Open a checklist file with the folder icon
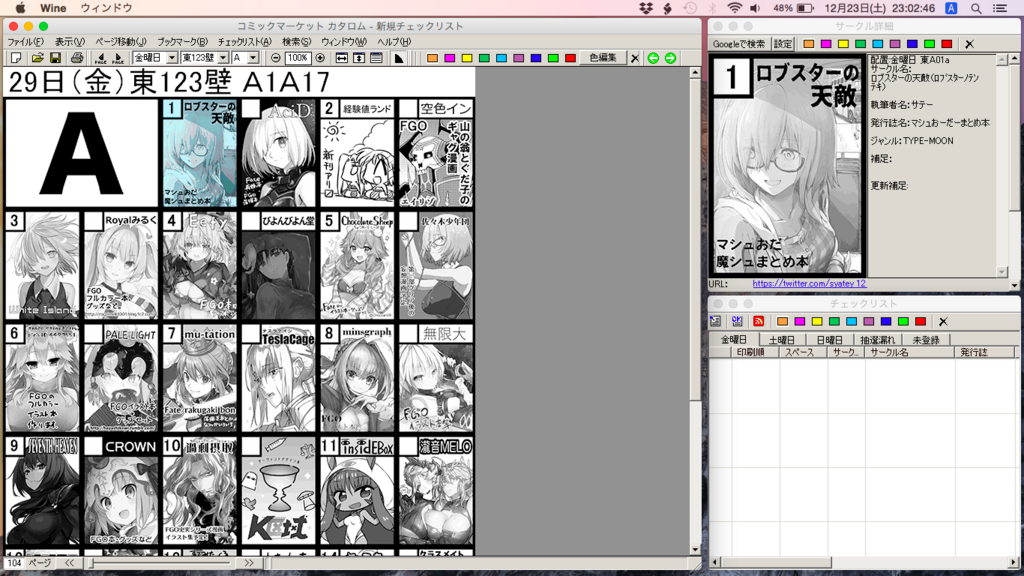 click(x=37, y=58)
